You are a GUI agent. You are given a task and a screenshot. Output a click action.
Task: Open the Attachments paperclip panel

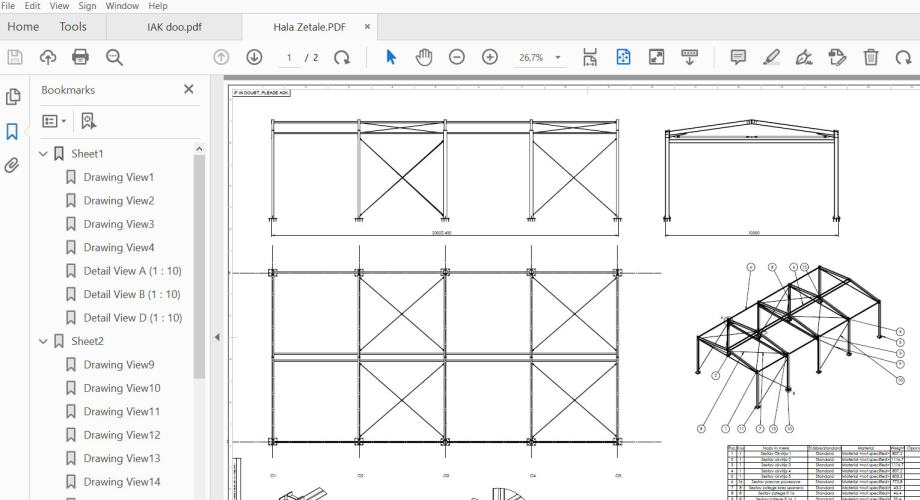[14, 165]
